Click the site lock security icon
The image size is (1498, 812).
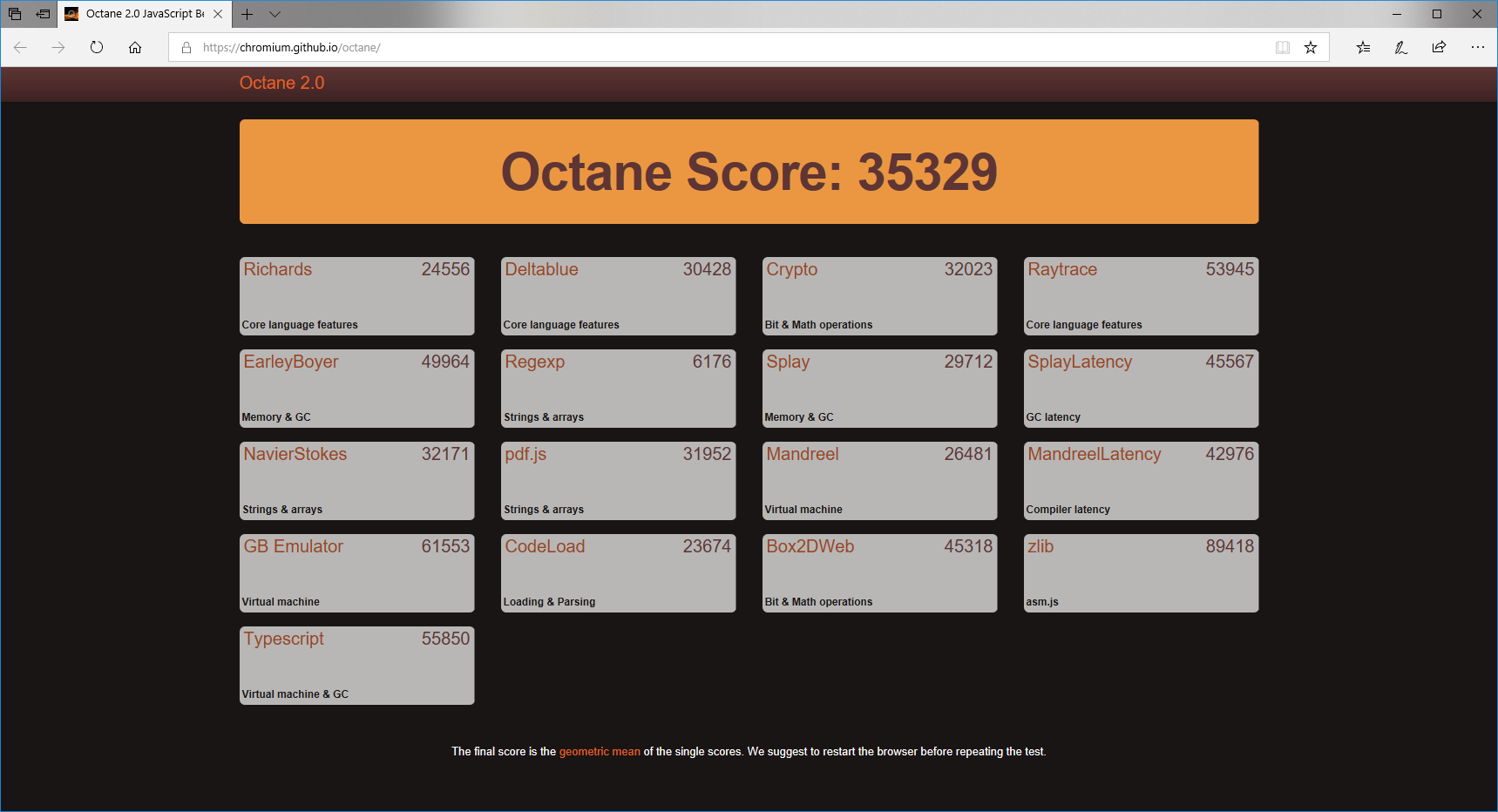click(x=186, y=47)
